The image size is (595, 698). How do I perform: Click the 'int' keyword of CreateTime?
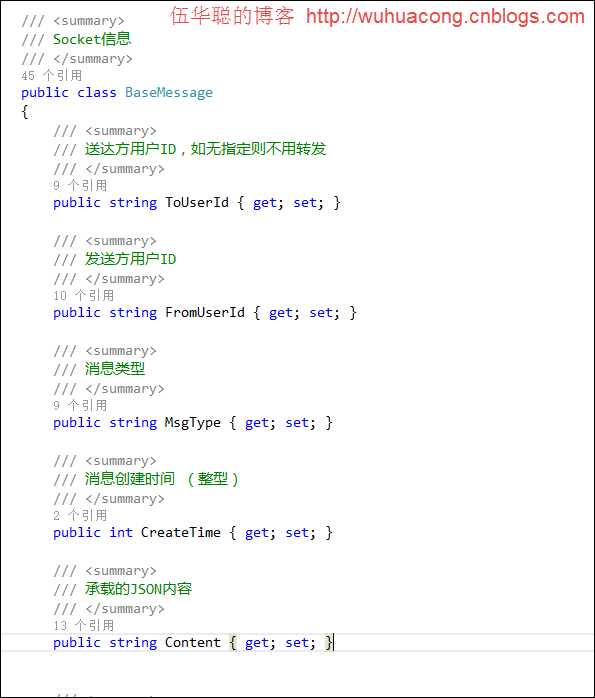121,532
